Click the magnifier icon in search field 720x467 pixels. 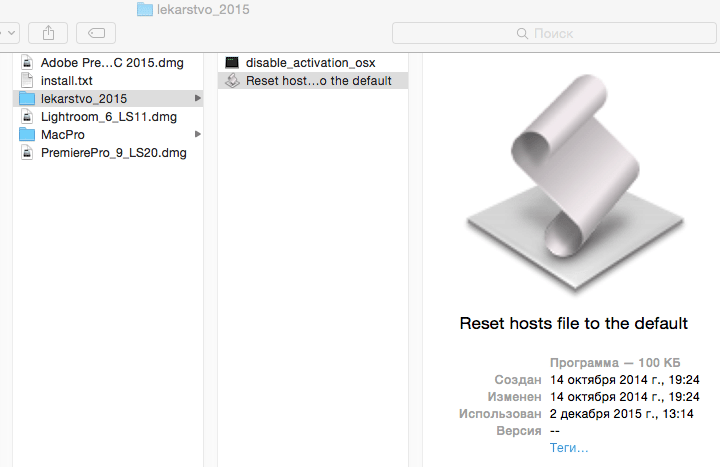pyautogui.click(x=522, y=34)
